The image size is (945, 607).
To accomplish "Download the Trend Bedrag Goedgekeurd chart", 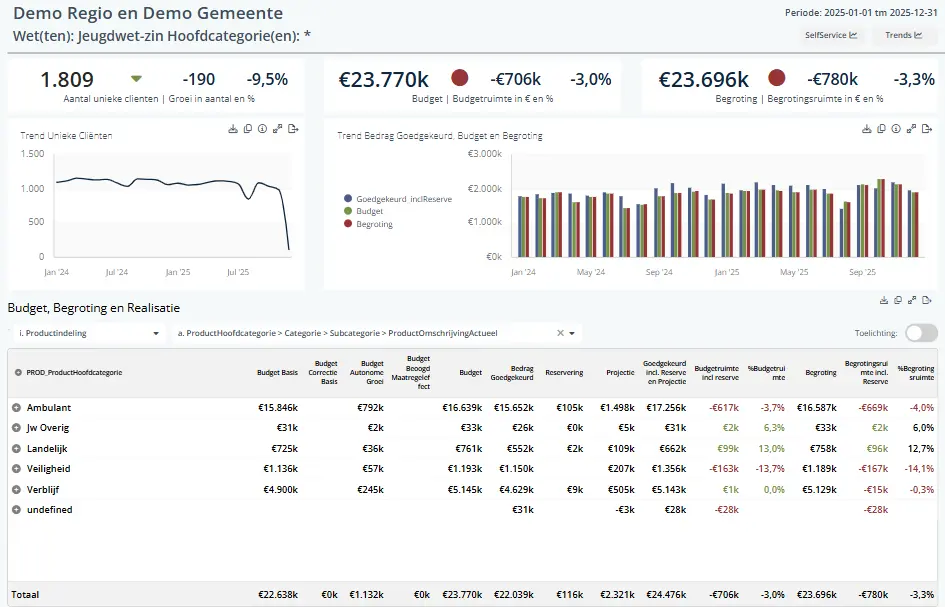I will [x=866, y=128].
